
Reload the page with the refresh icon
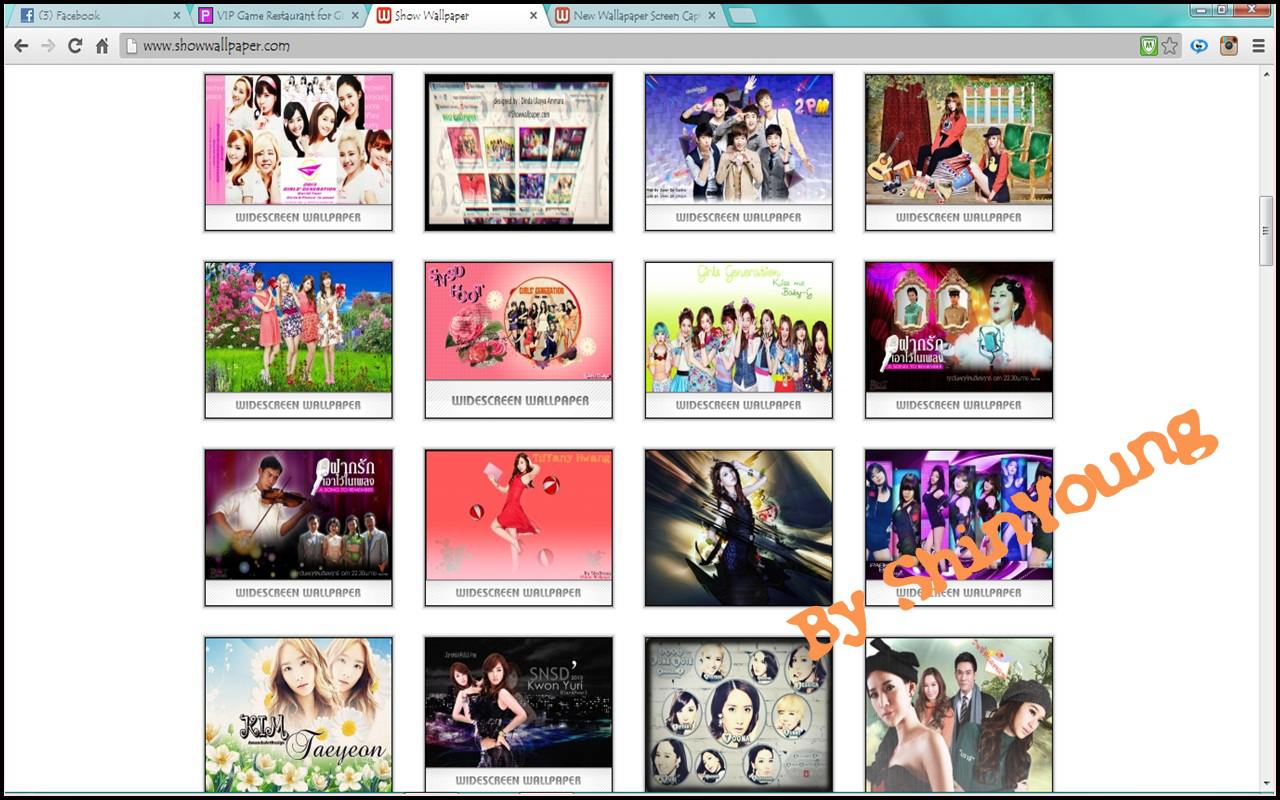click(75, 46)
